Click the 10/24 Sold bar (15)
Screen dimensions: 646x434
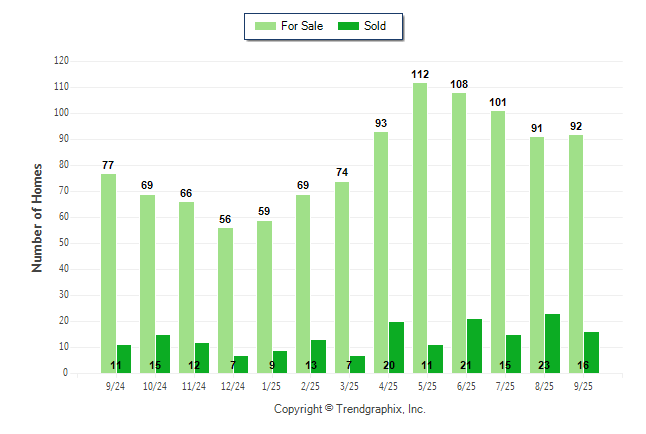click(x=162, y=353)
